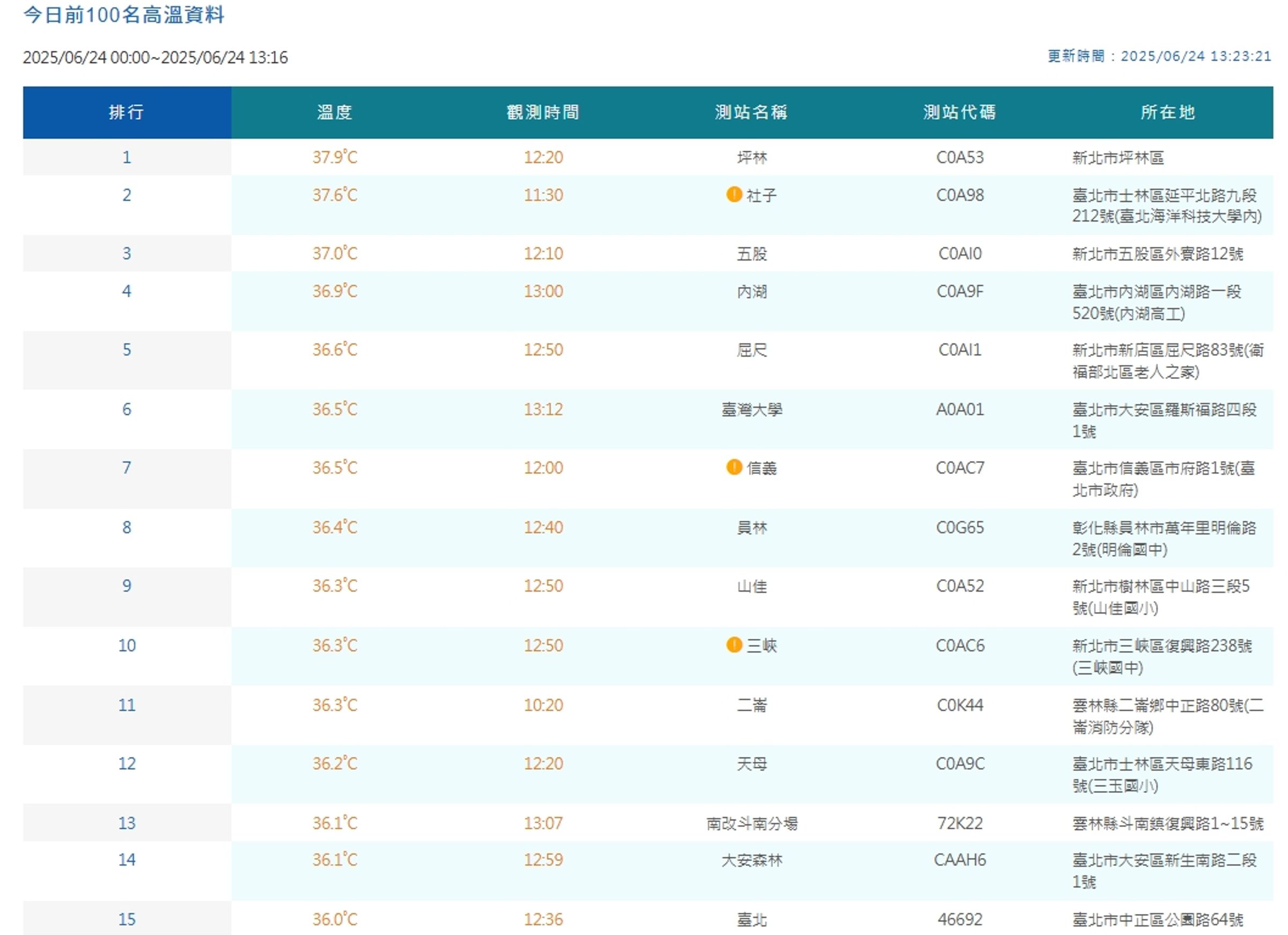Click station code C0A9C

point(960,763)
